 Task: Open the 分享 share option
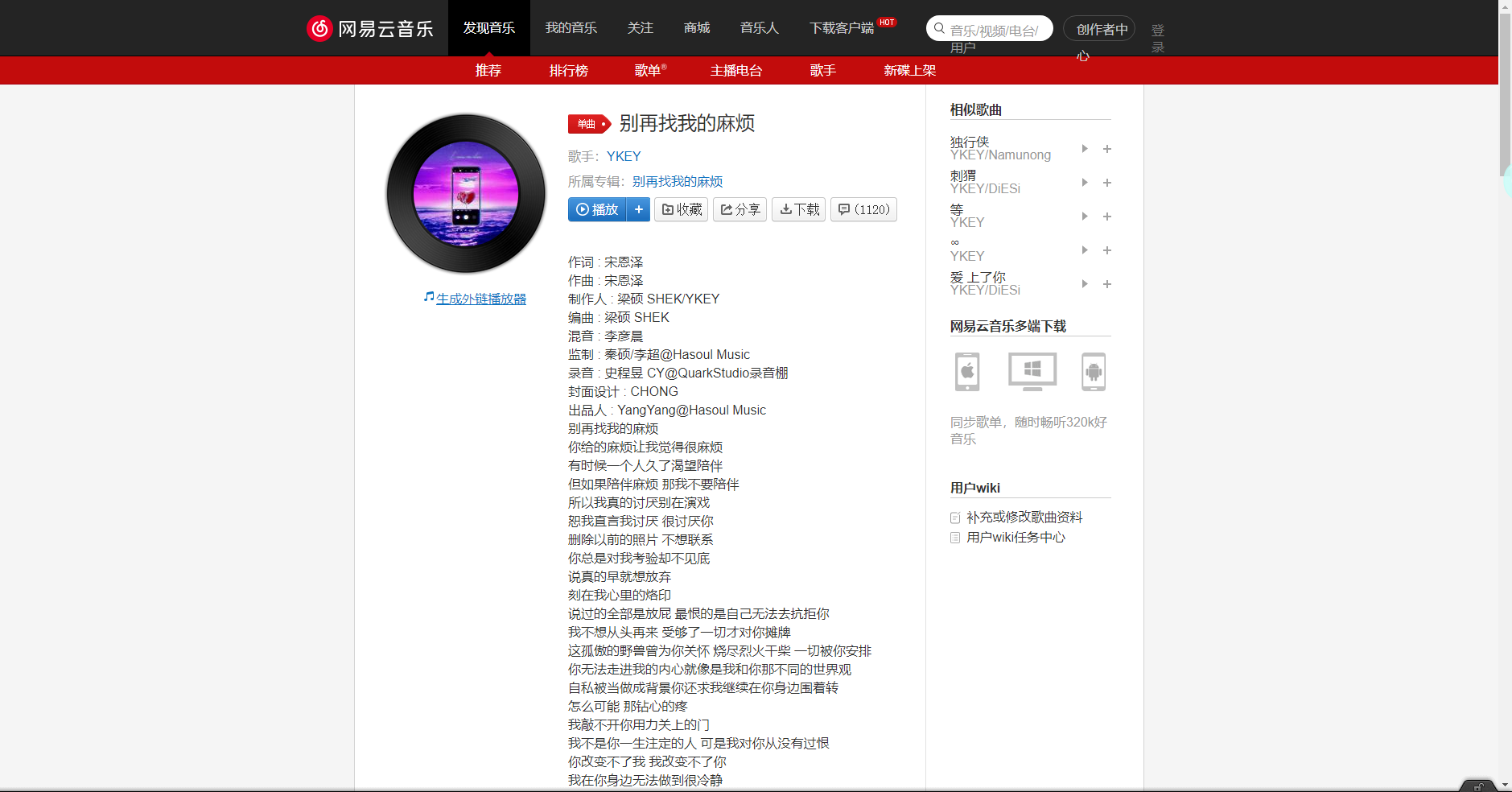pos(740,209)
